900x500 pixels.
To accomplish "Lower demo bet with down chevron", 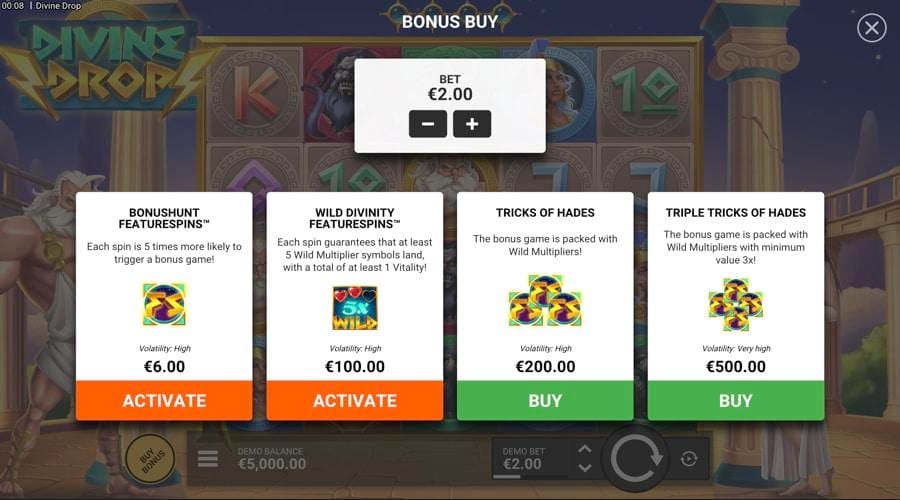I will [x=584, y=467].
